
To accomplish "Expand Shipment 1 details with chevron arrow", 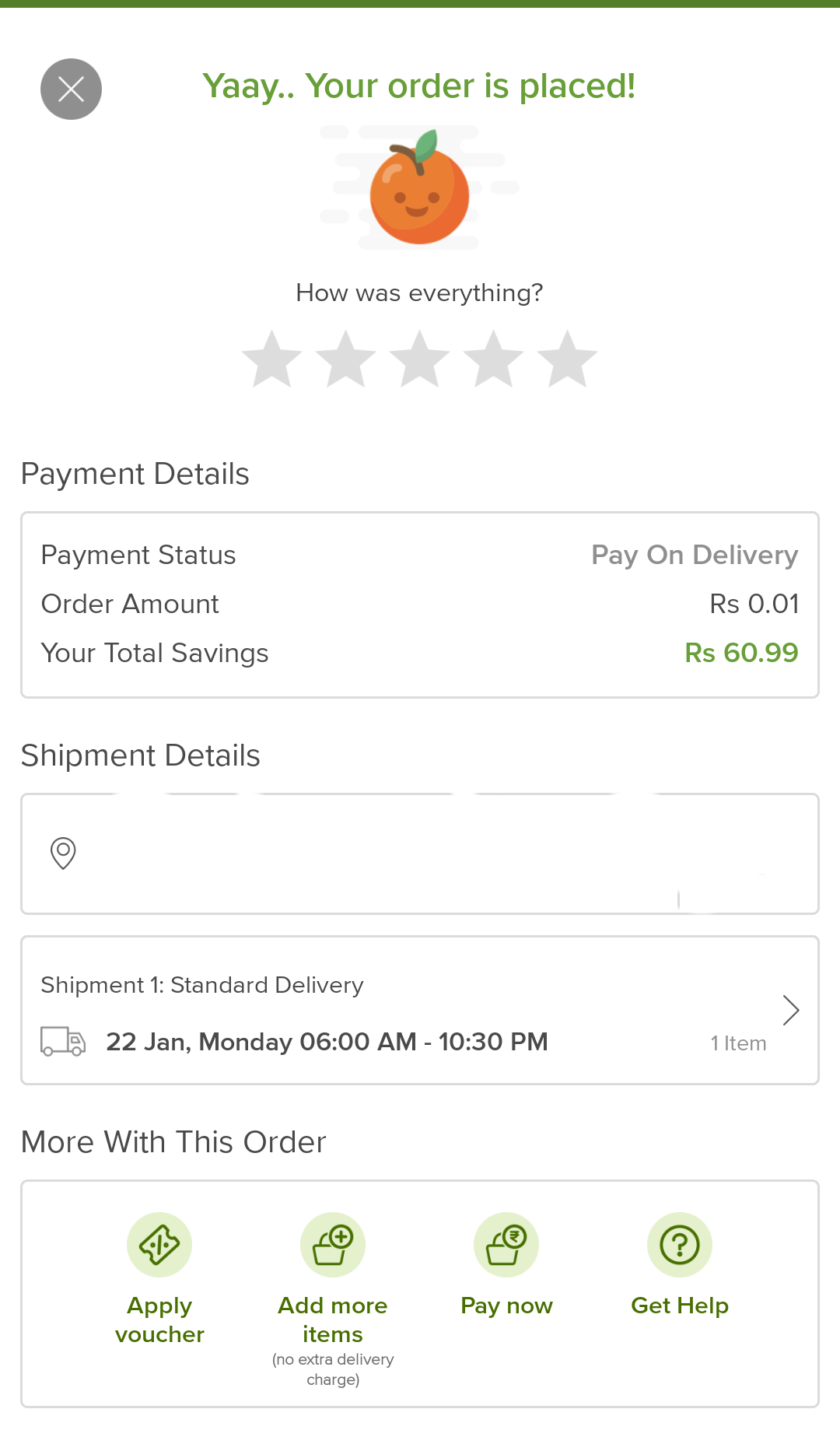I will [791, 1010].
